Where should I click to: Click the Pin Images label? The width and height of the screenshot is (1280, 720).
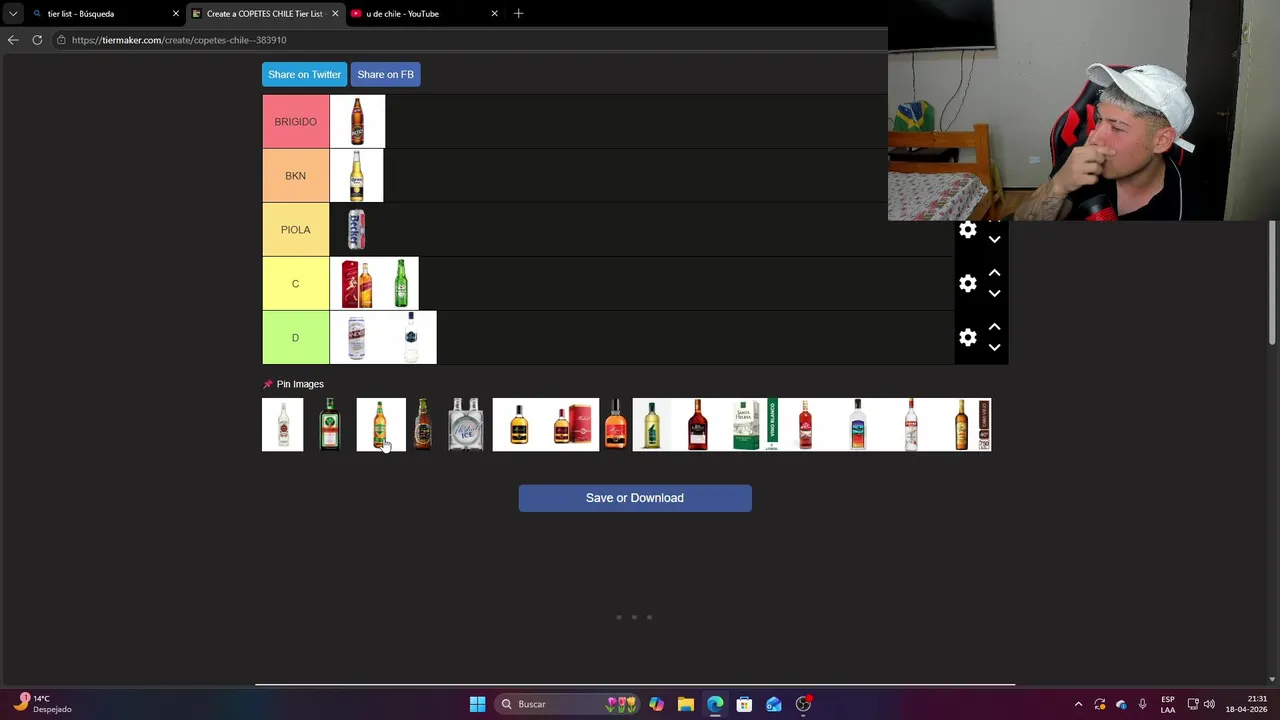click(x=300, y=384)
